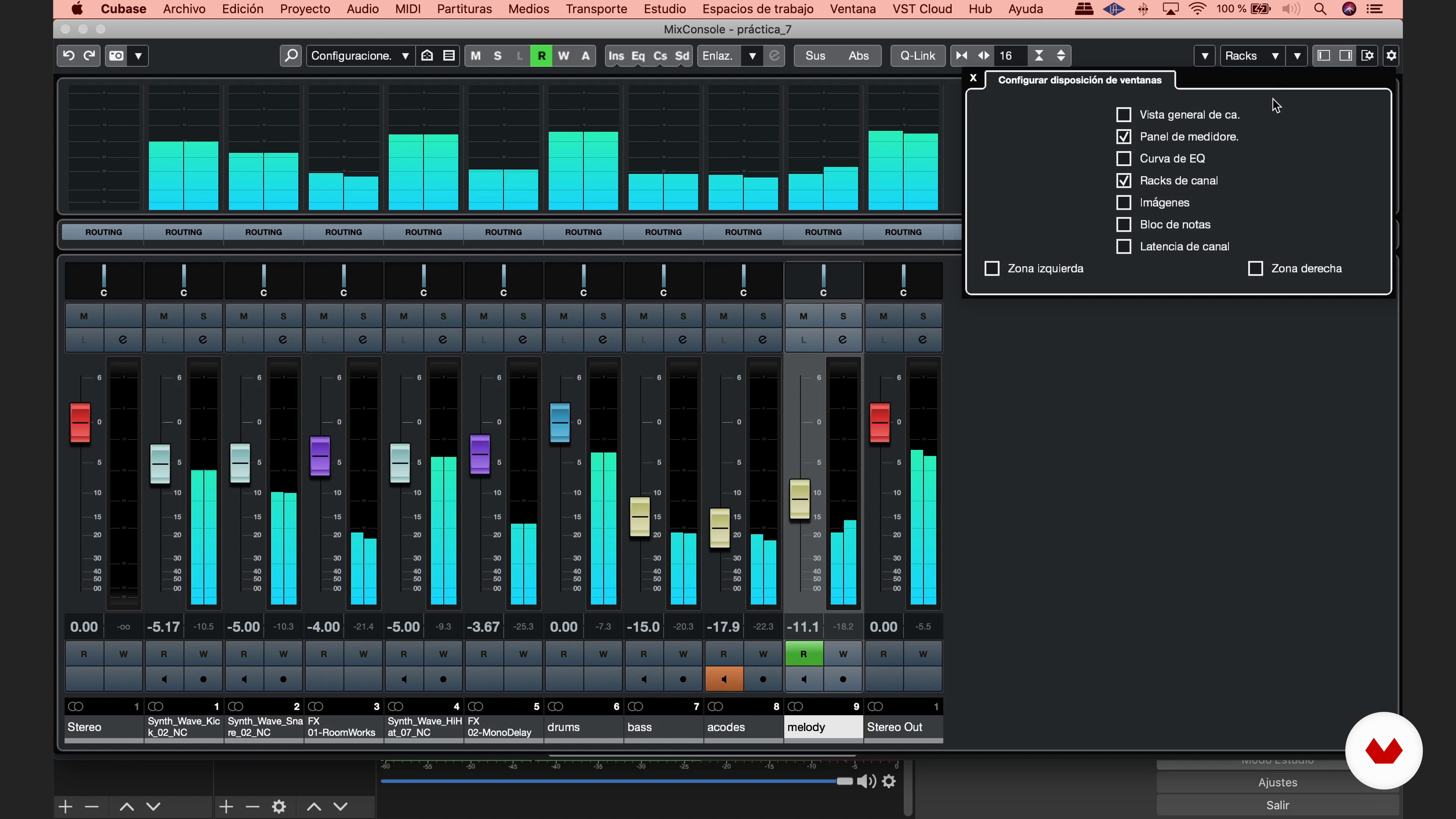Click the MixConsole snapshot camera icon
1456x819 pixels.
coord(116,55)
